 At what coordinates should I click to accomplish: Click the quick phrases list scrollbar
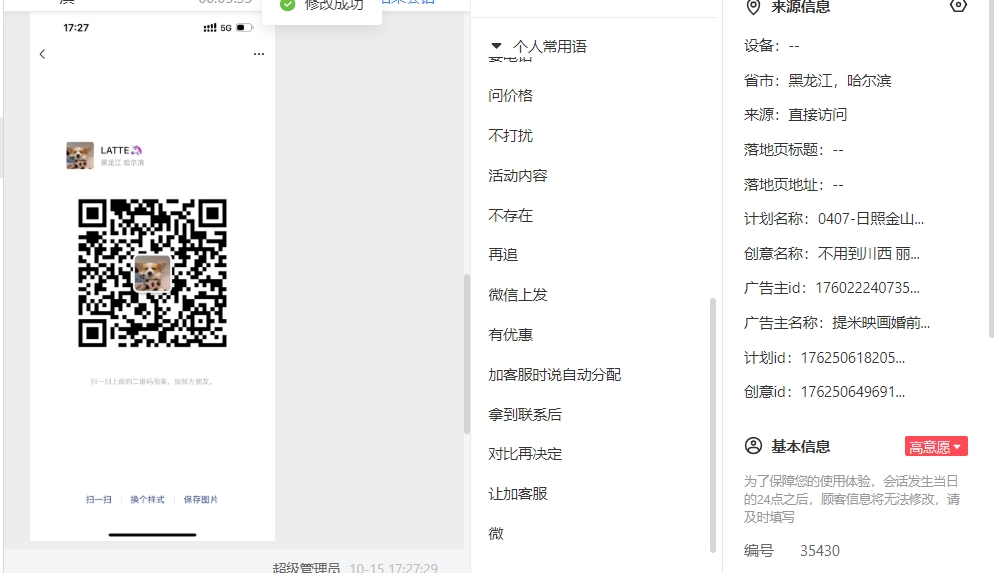tap(713, 425)
